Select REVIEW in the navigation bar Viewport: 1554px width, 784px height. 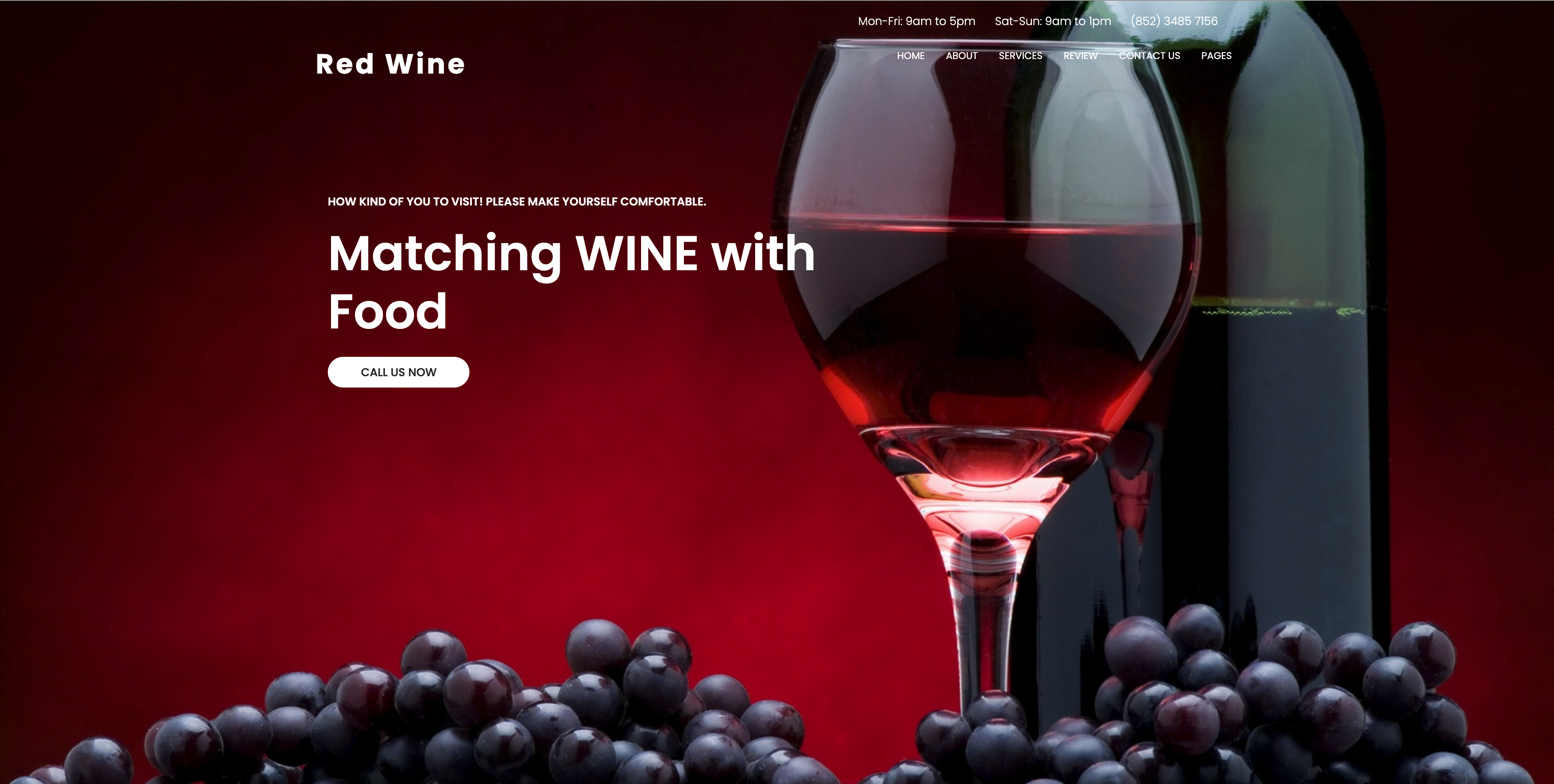click(1081, 55)
